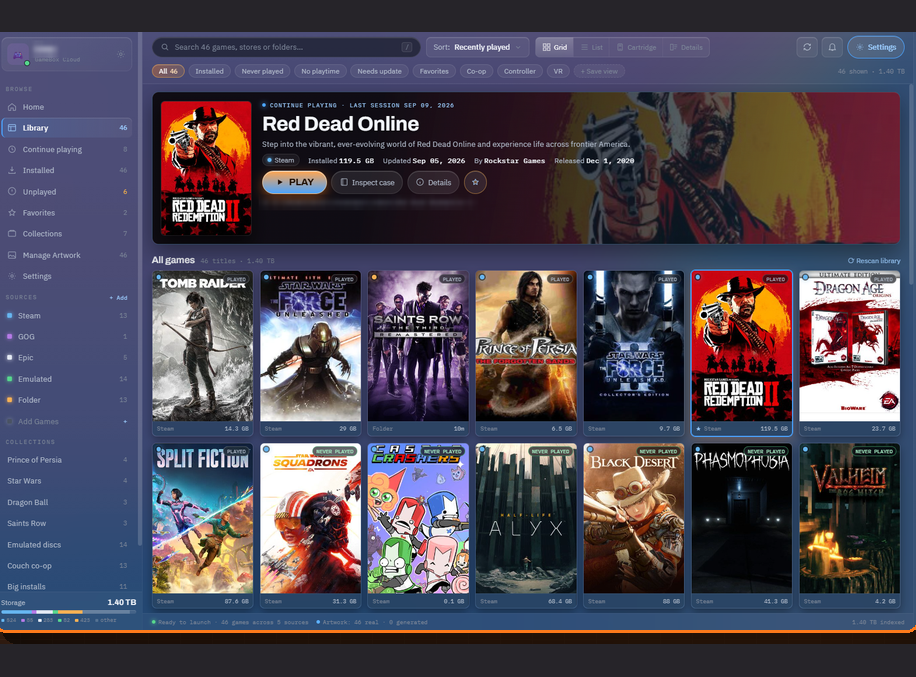Open the Prince of Persia collection
The height and width of the screenshot is (677, 916).
[x=67, y=460]
